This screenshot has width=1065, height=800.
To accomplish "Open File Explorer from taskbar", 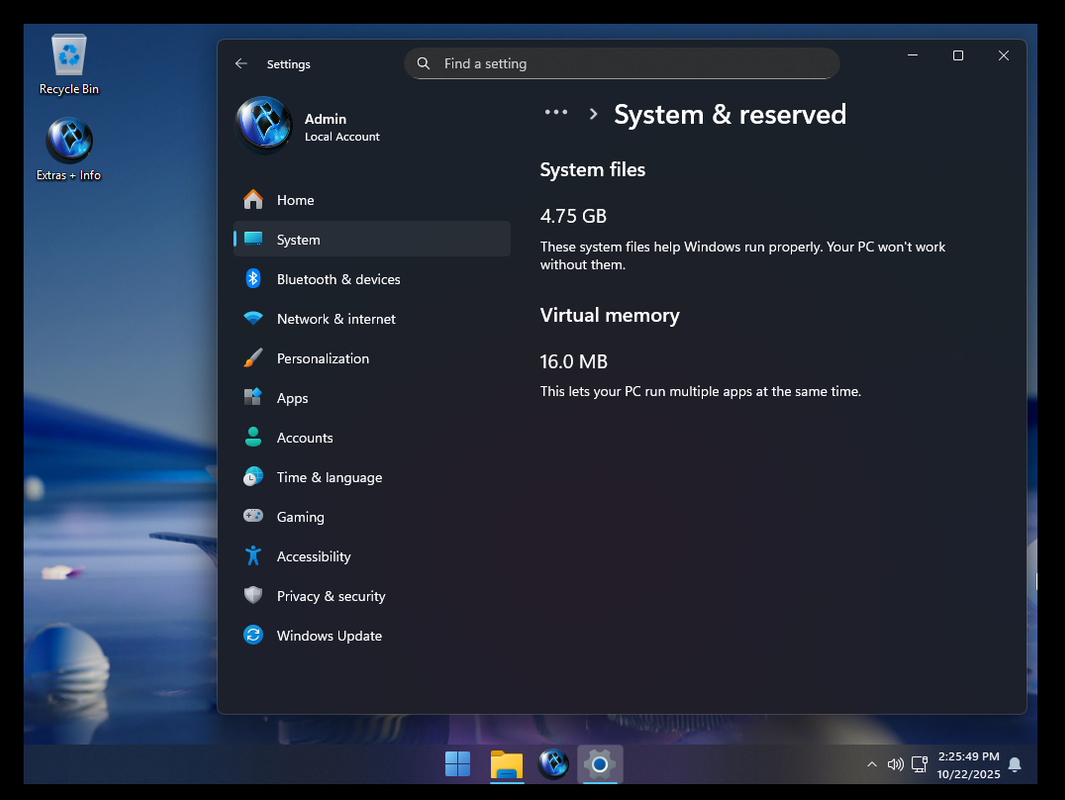I will (507, 764).
